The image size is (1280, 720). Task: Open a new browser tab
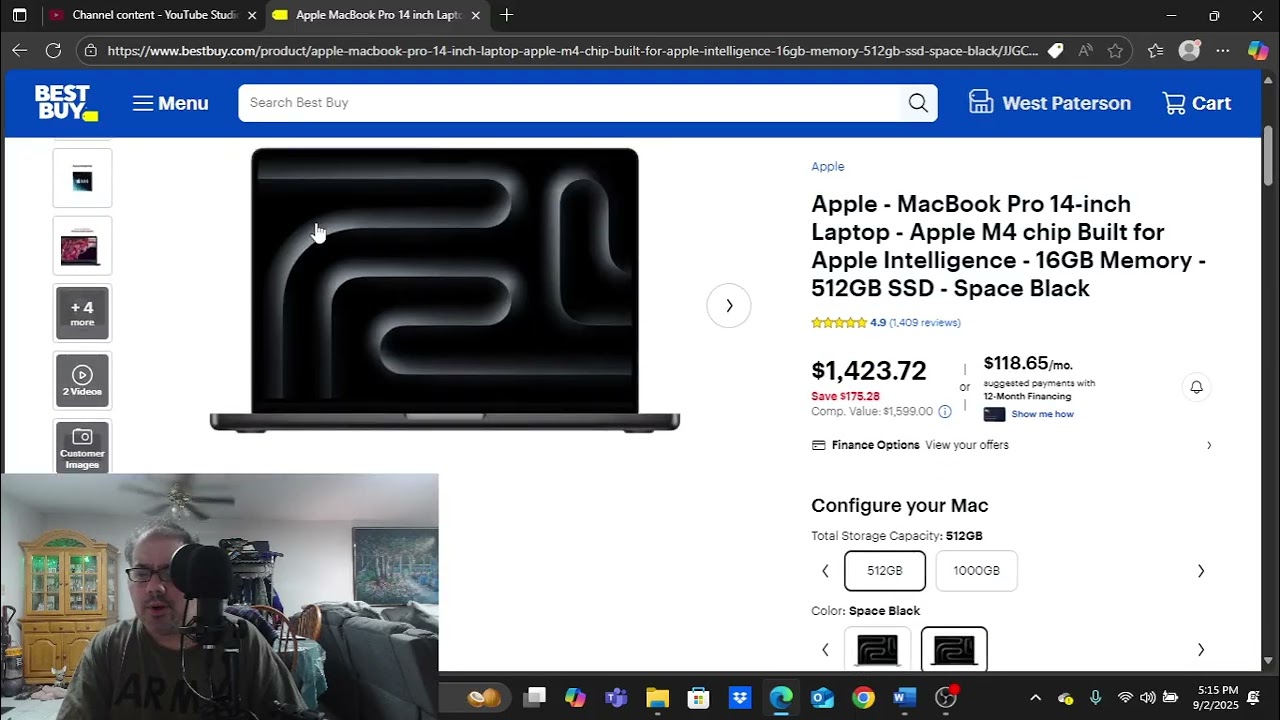[506, 15]
